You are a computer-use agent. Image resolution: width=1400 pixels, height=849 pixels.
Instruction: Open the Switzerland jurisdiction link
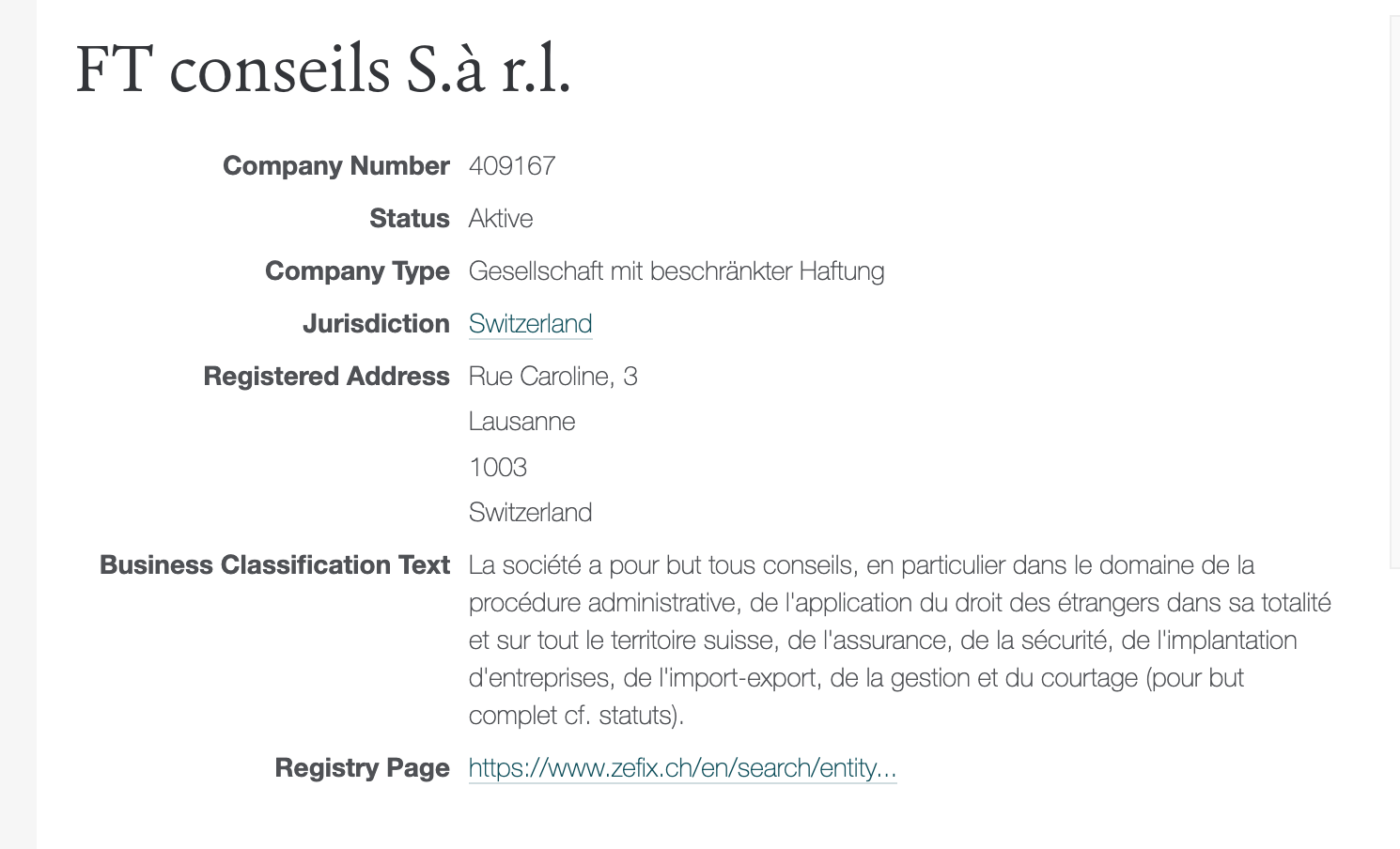[x=530, y=324]
